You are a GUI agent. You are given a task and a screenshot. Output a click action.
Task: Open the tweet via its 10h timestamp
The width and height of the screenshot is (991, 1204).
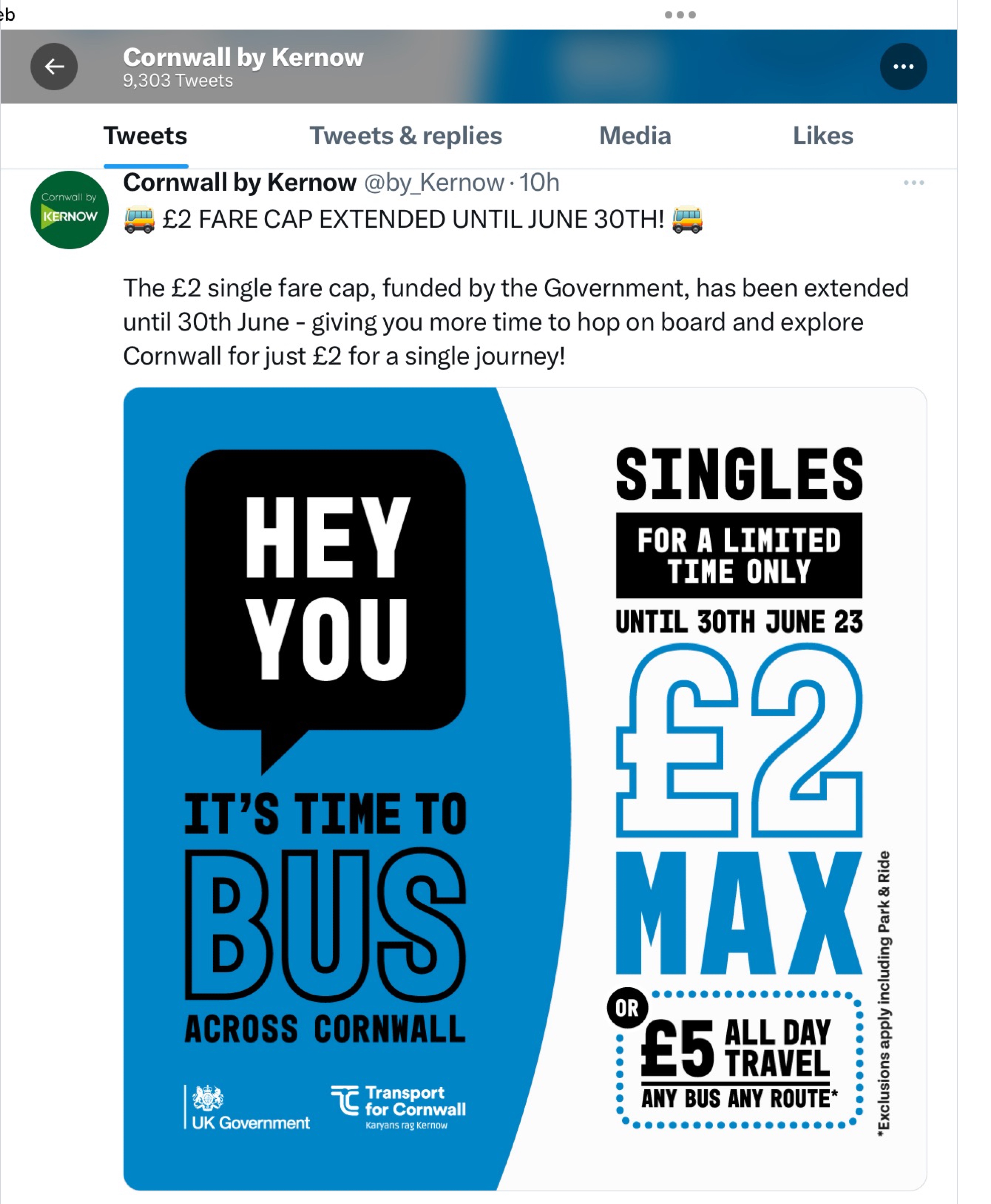click(x=539, y=183)
